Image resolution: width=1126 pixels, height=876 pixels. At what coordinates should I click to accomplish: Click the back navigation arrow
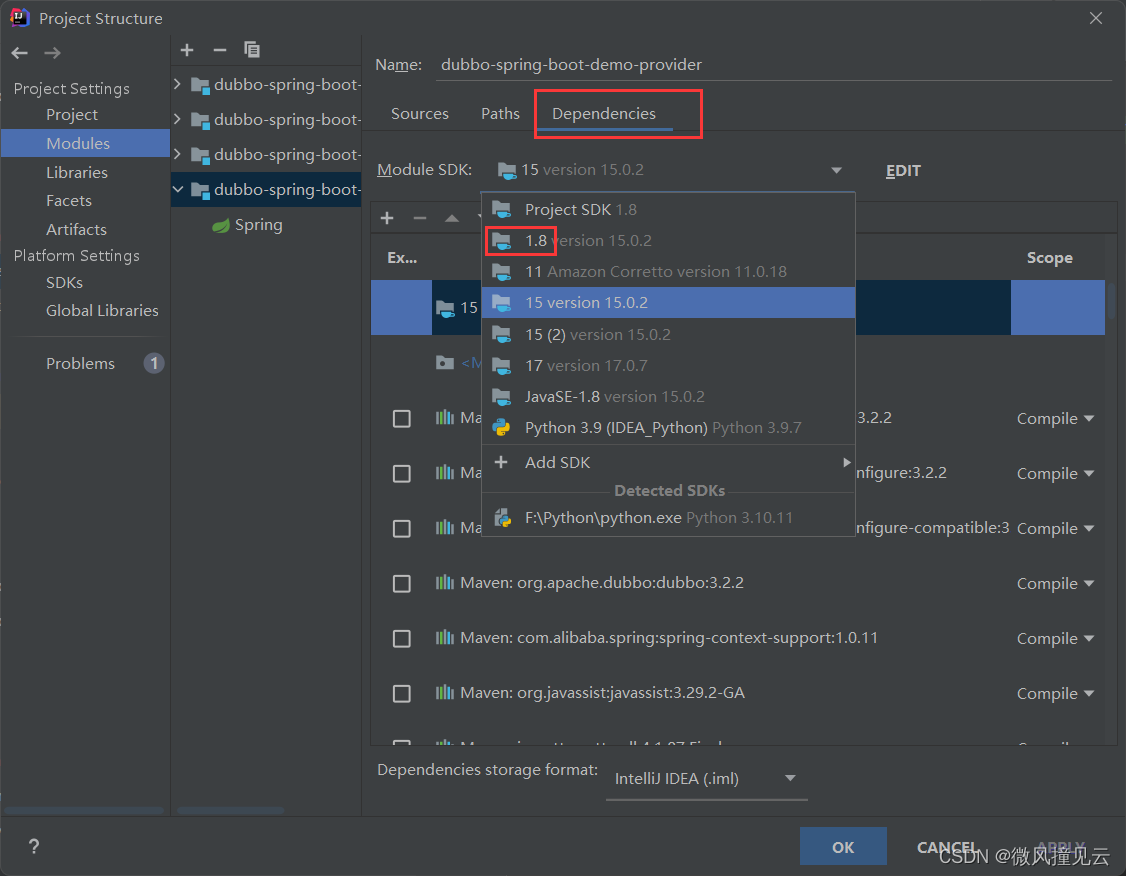point(19,53)
